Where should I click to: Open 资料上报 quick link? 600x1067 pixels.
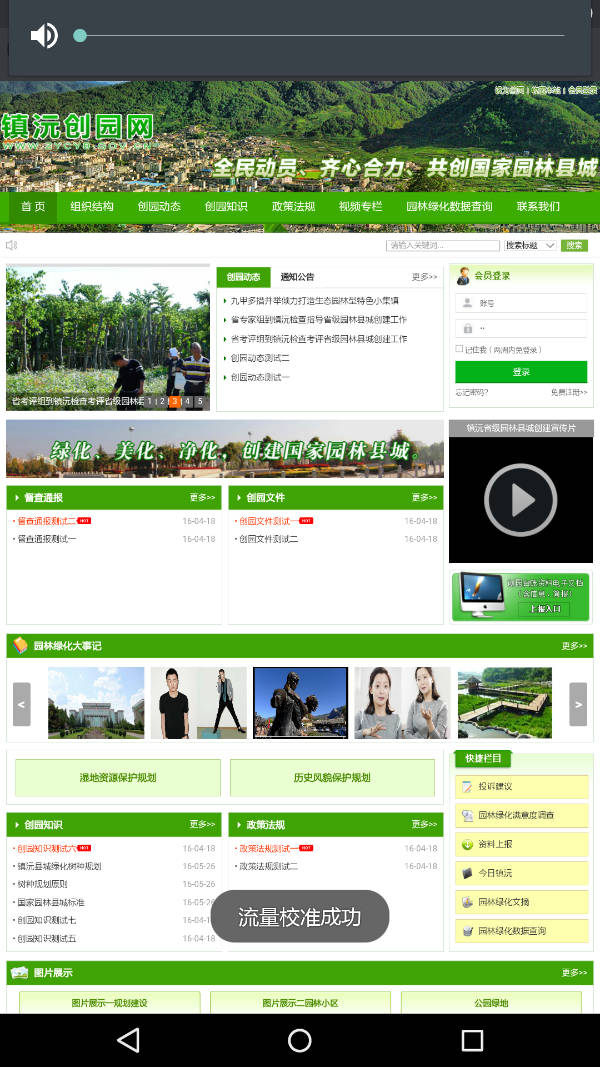click(521, 845)
